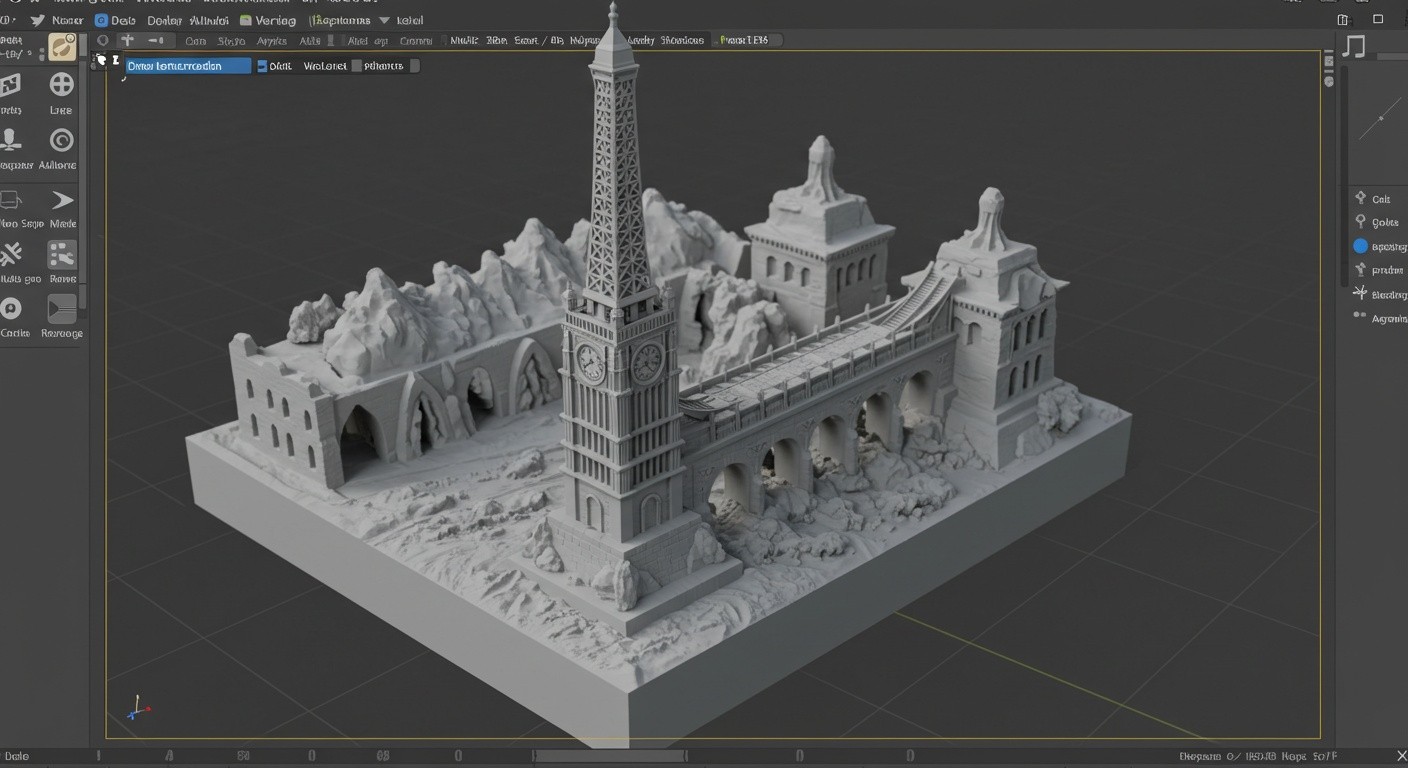This screenshot has width=1408, height=768.
Task: Open the blue highlighted mode dropdown field
Action: (x=187, y=66)
